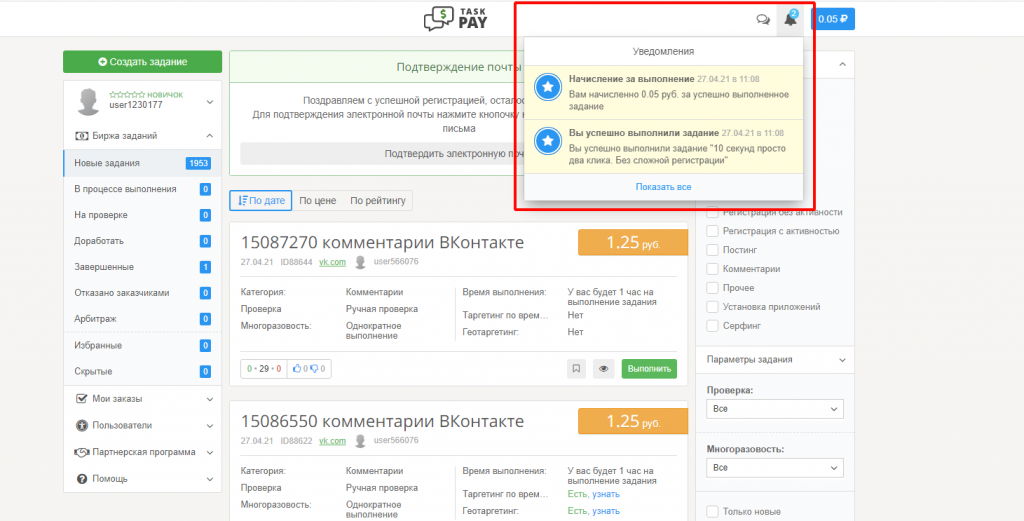1024x521 pixels.
Task: Click Выполнить button for task 15087270
Action: pos(649,369)
